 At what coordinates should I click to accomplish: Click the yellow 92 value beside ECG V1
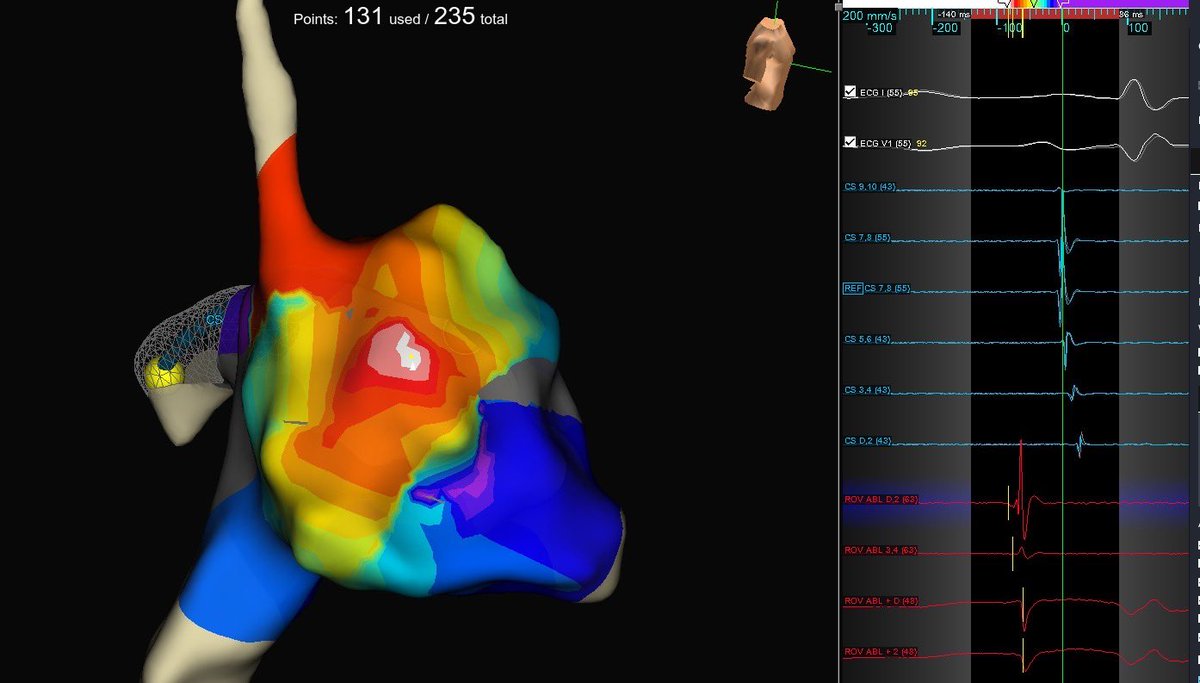point(922,144)
